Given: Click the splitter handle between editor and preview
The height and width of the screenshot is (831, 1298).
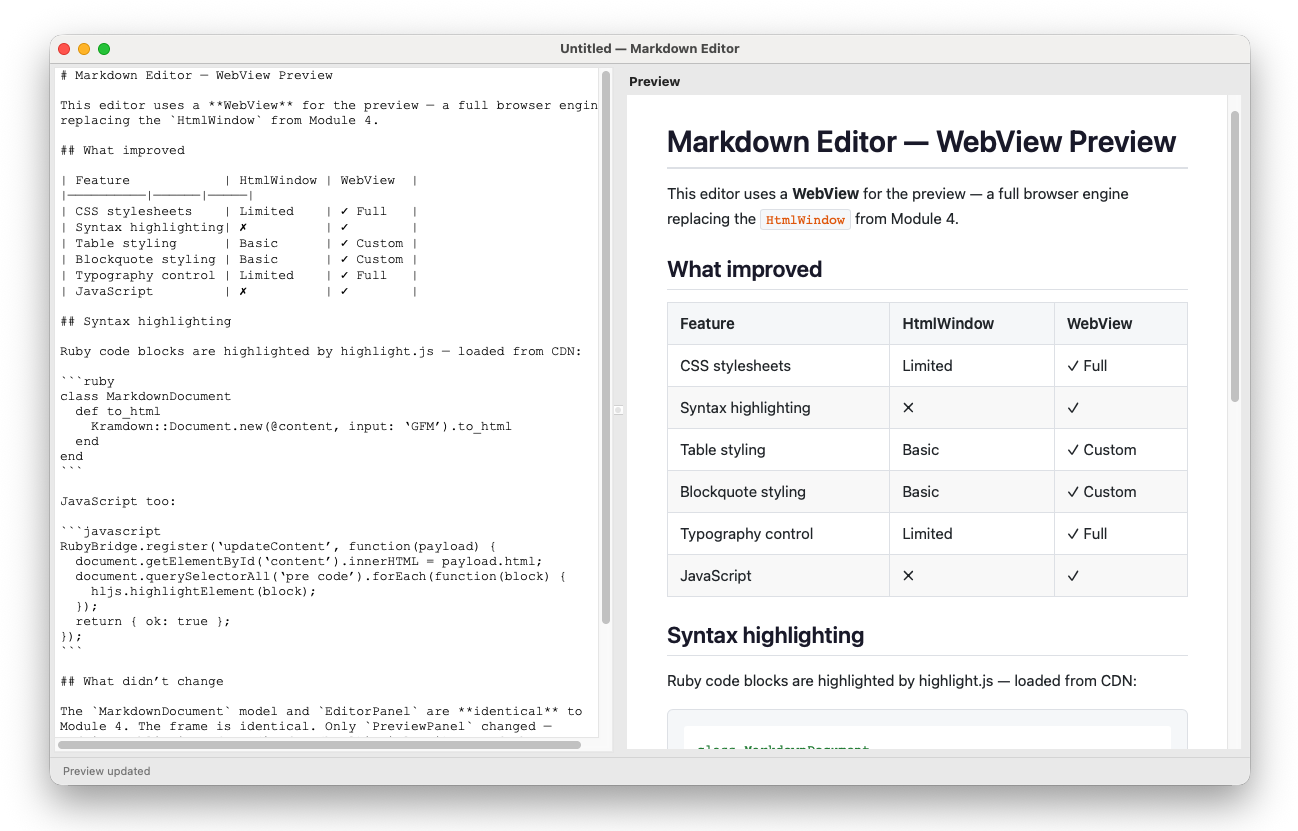Looking at the screenshot, I should pos(618,410).
